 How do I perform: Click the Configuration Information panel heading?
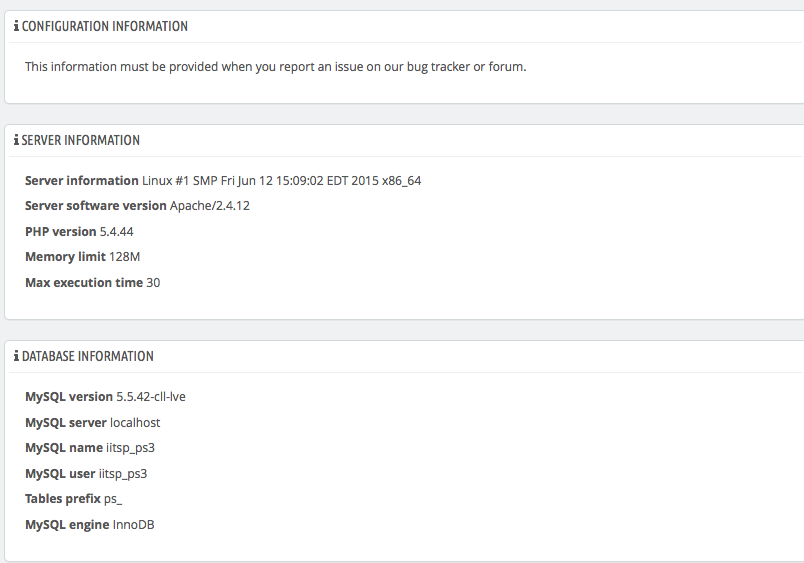105,26
